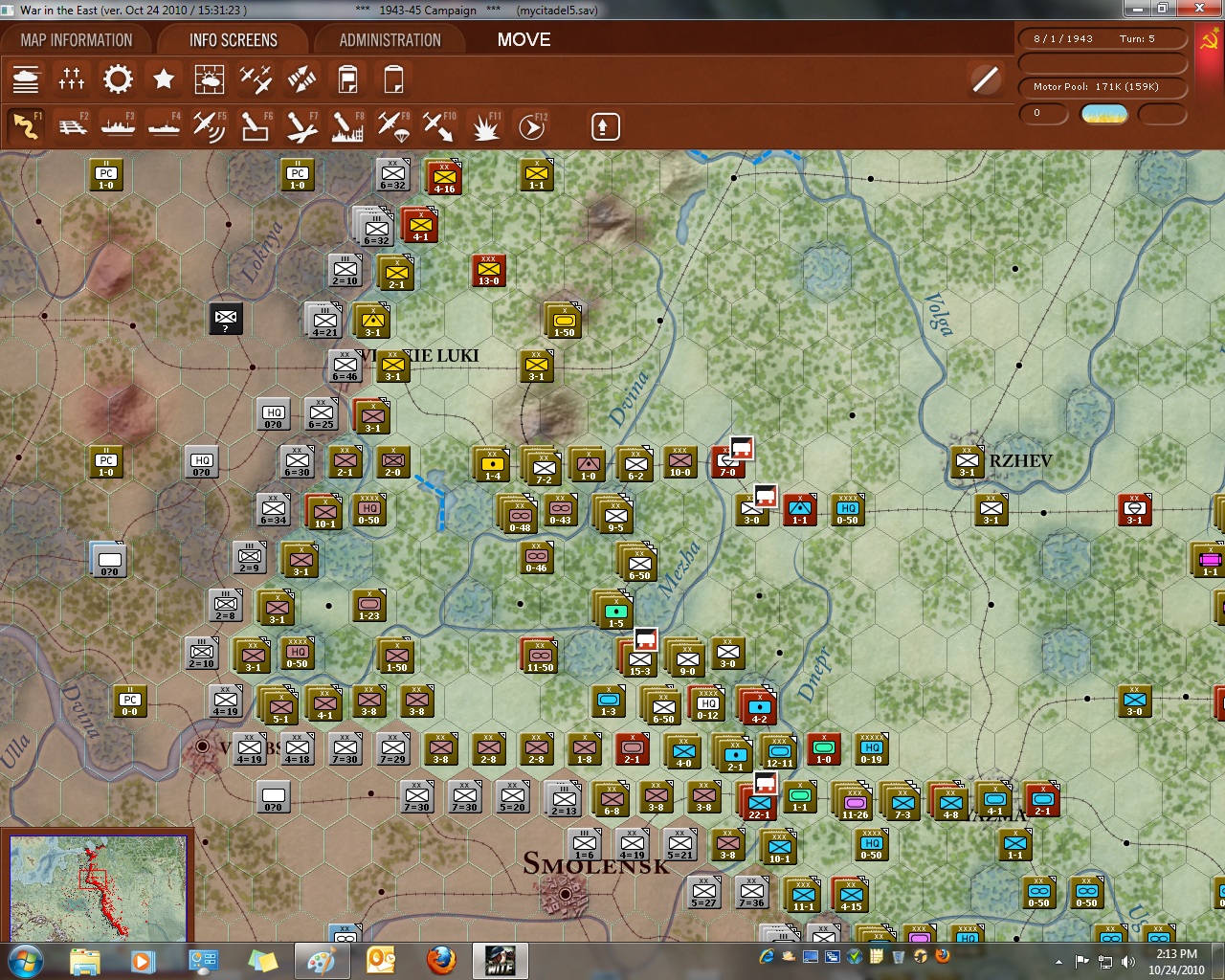
Task: Open the Paint taskbar icon
Action: pos(322,960)
